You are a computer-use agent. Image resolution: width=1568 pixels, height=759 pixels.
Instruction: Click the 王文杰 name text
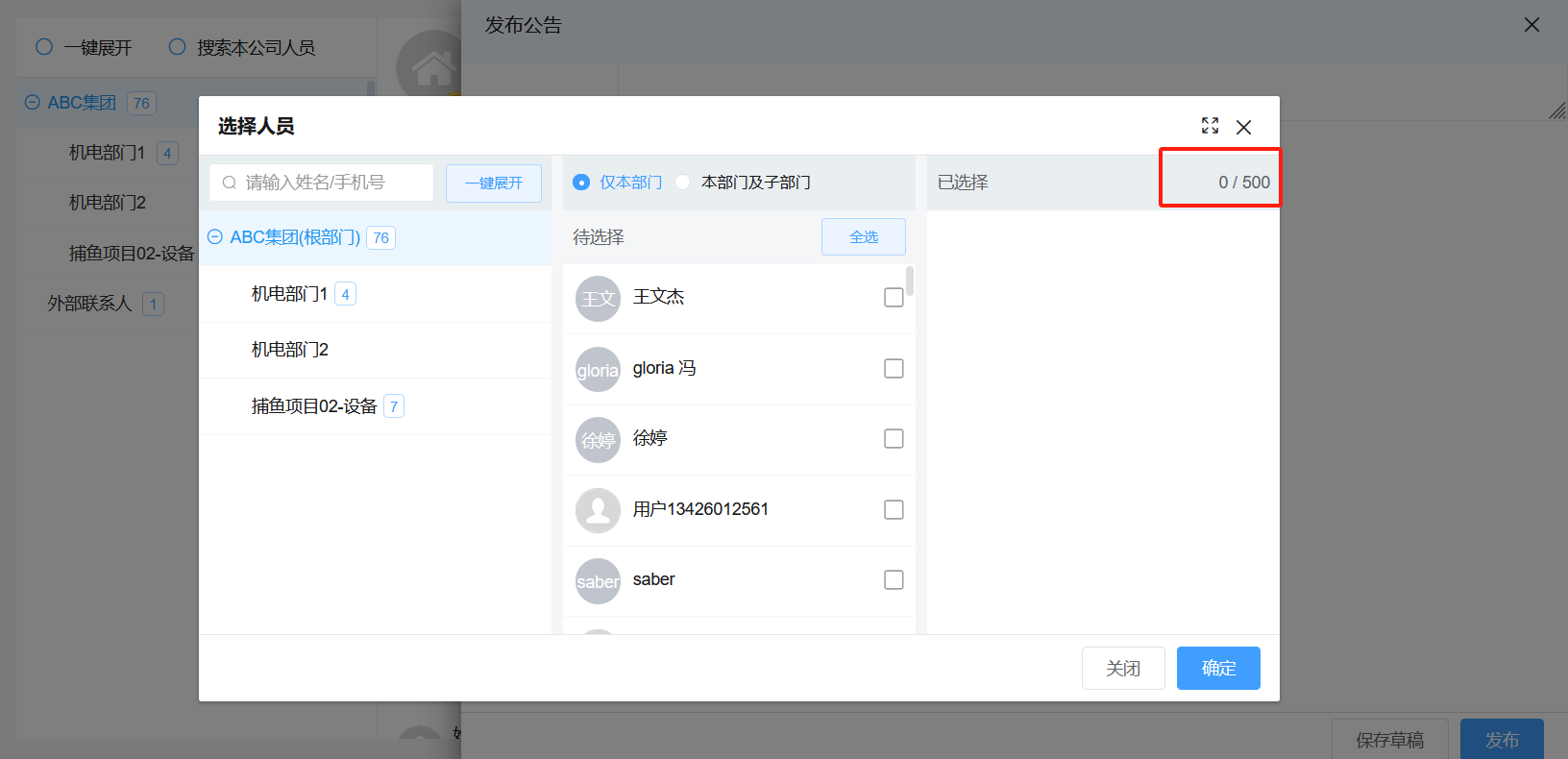658,297
